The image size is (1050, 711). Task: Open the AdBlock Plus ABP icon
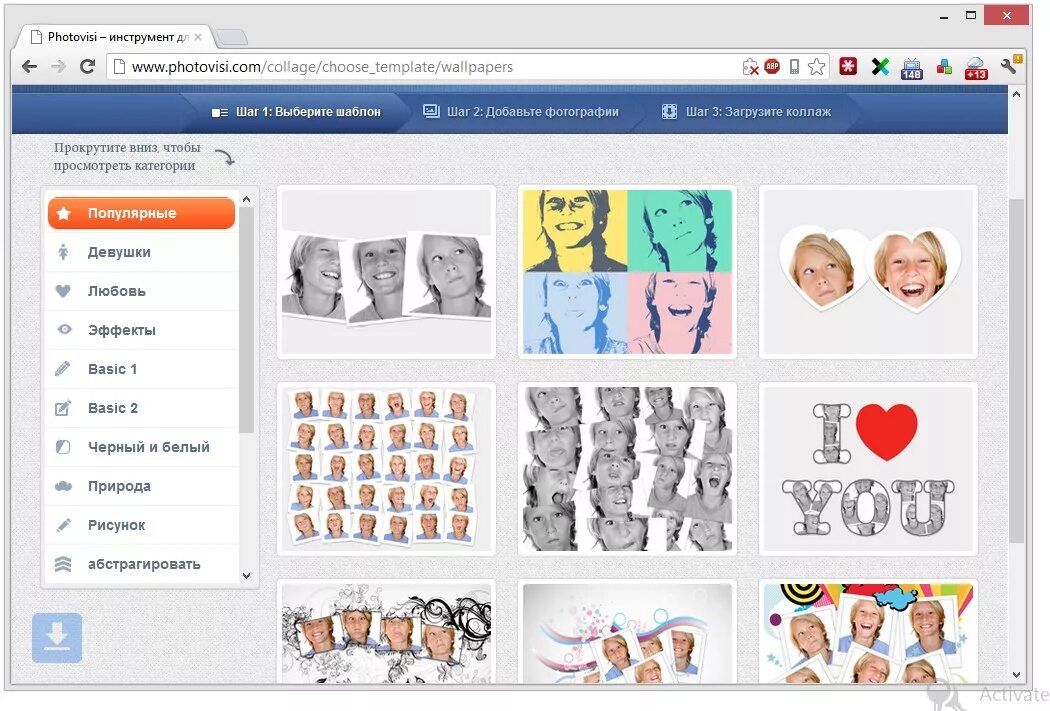tap(772, 66)
